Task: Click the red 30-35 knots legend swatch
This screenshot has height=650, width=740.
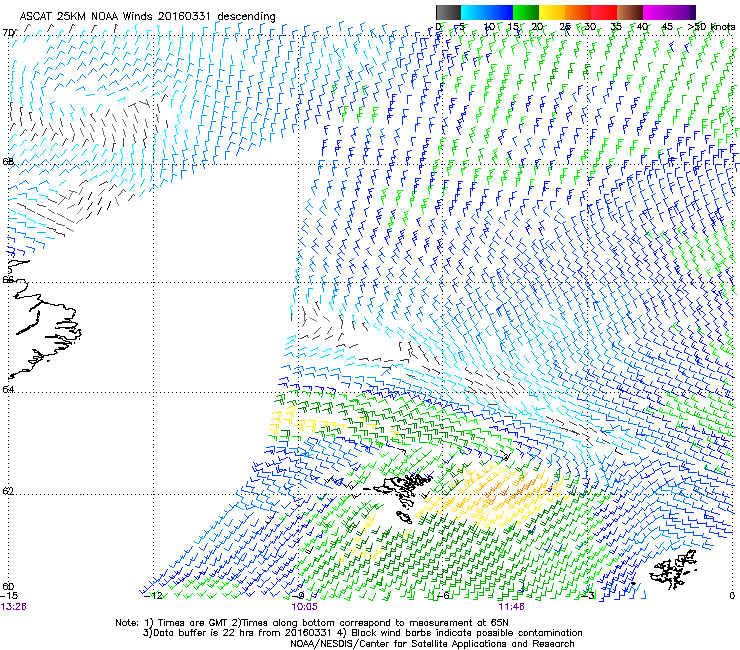Action: 604,12
